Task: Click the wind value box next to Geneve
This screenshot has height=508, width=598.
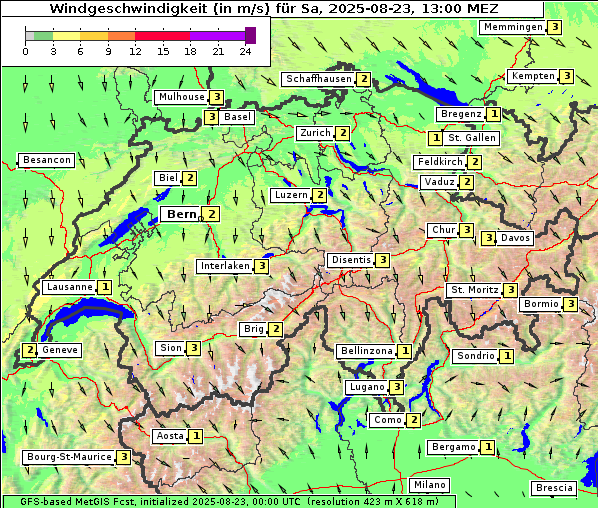Action: click(x=29, y=350)
